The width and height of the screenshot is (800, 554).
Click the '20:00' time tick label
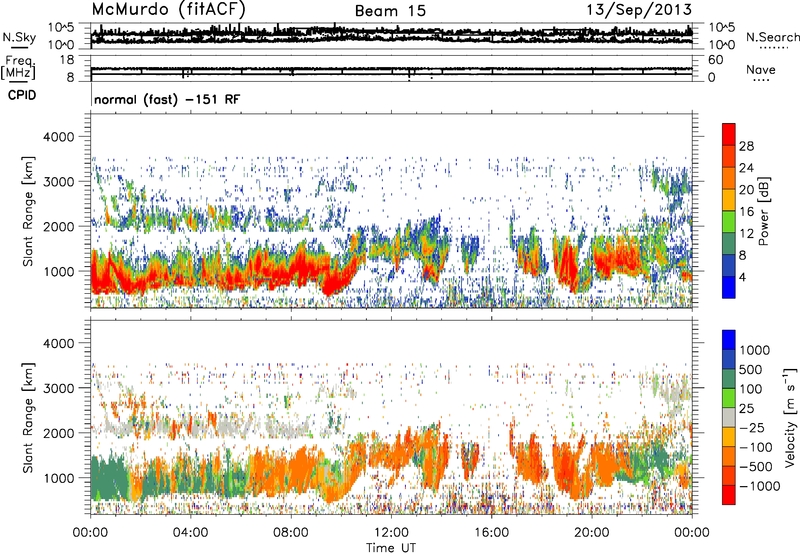pyautogui.click(x=591, y=533)
